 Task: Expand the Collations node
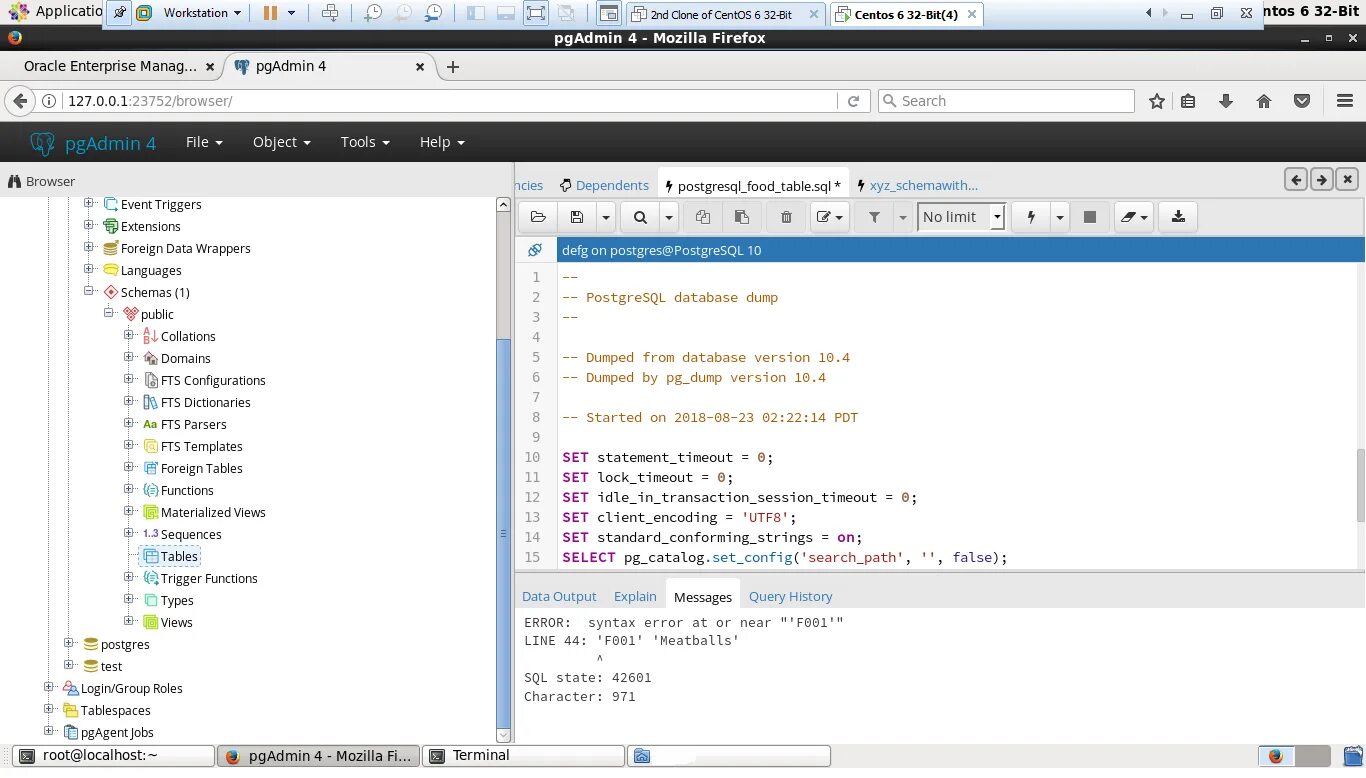pos(129,335)
